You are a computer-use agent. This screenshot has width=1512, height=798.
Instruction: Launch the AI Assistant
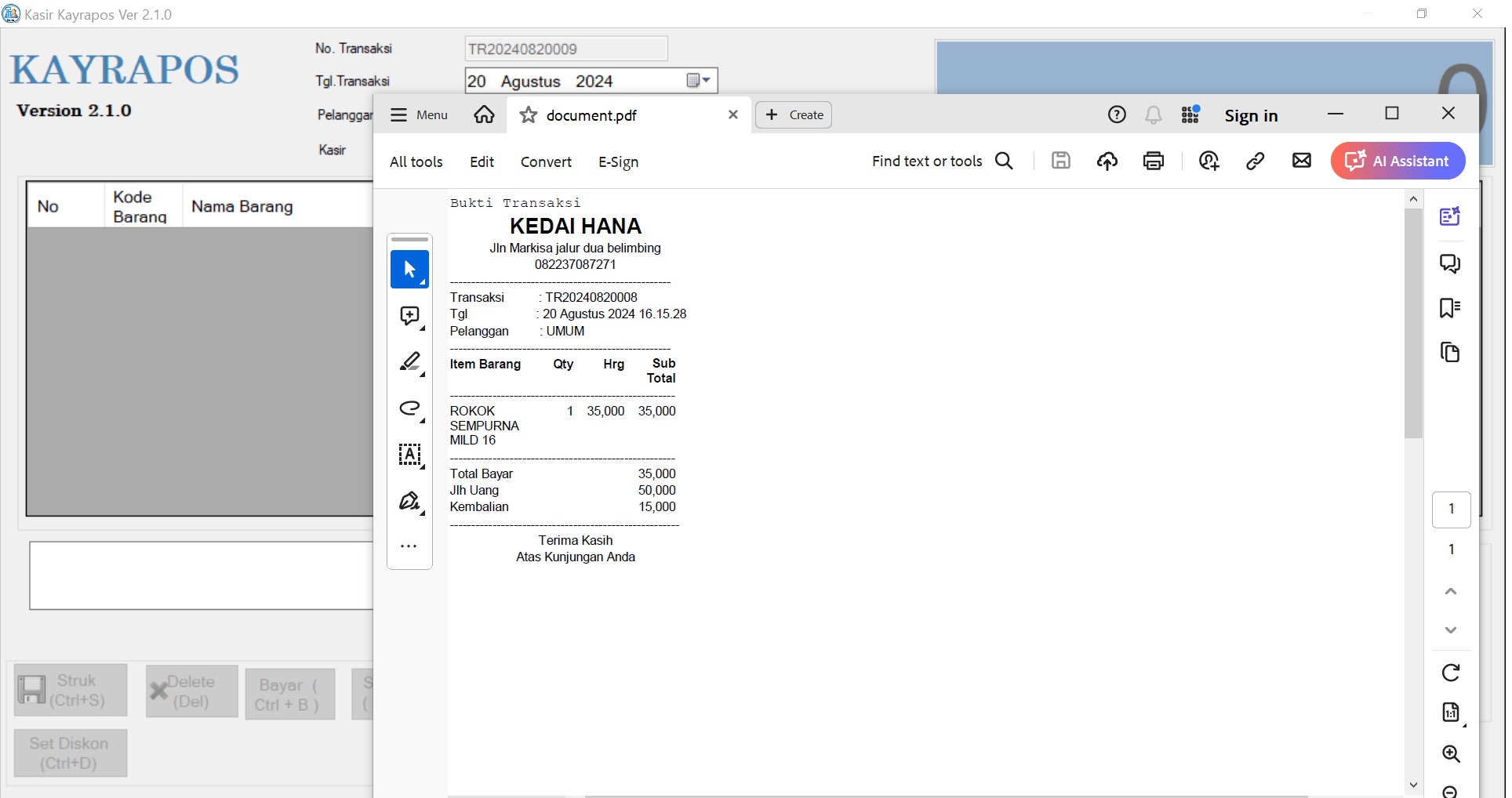pyautogui.click(x=1398, y=161)
